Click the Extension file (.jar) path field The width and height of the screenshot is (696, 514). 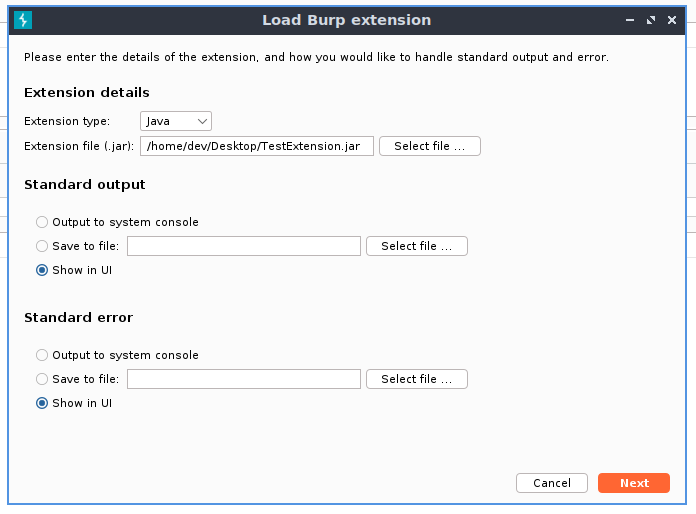tap(257, 146)
